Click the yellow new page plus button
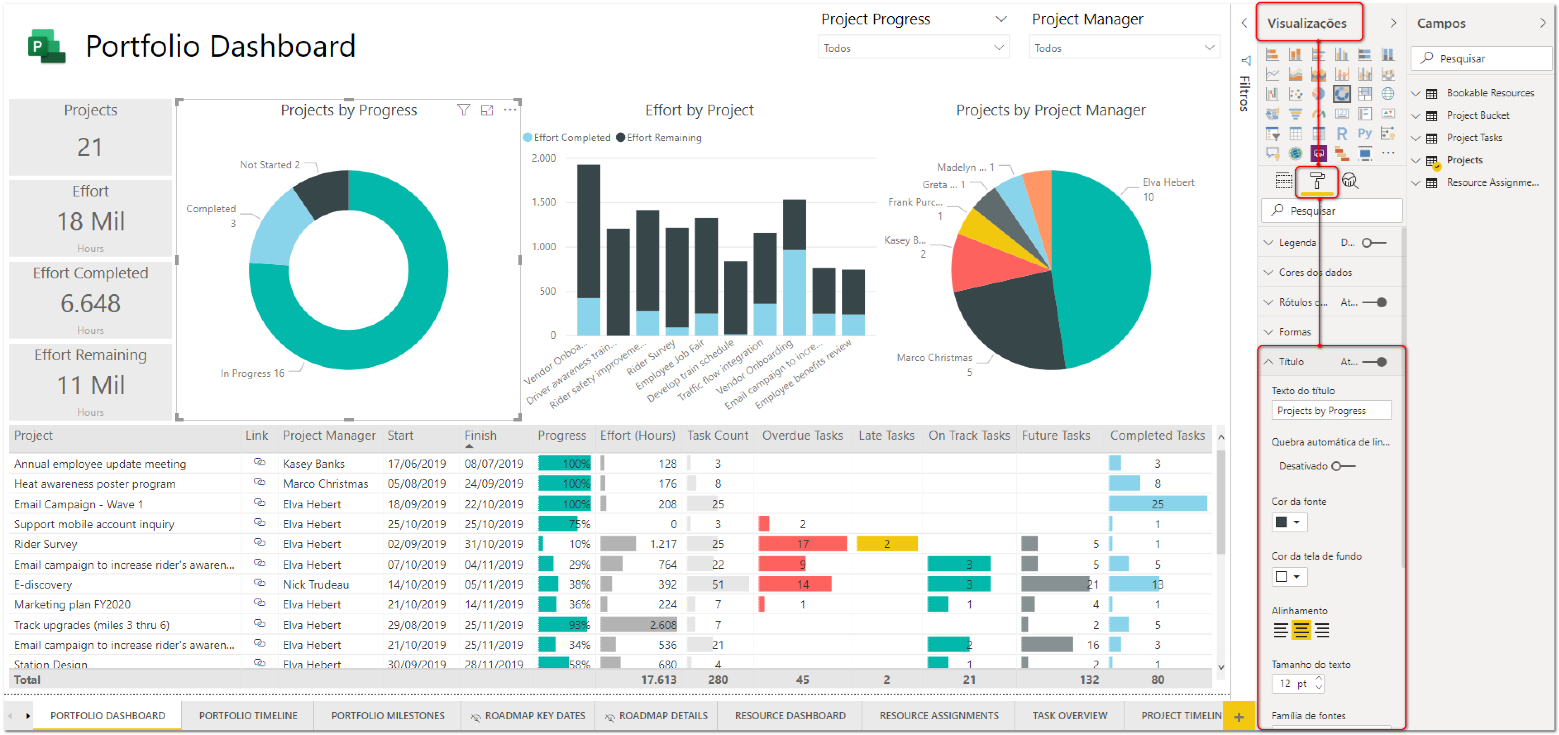Image resolution: width=1559 pixels, height=735 pixels. click(x=1238, y=715)
